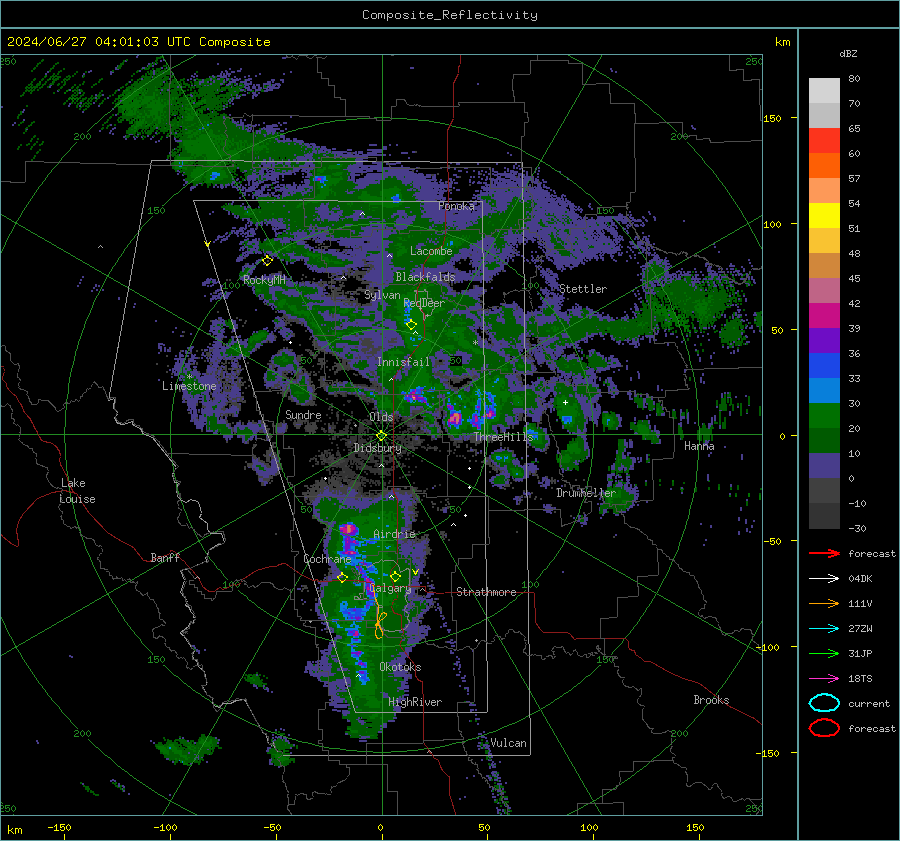This screenshot has height=841, width=900.
Task: Click the Sylvan label
Action: [x=382, y=295]
